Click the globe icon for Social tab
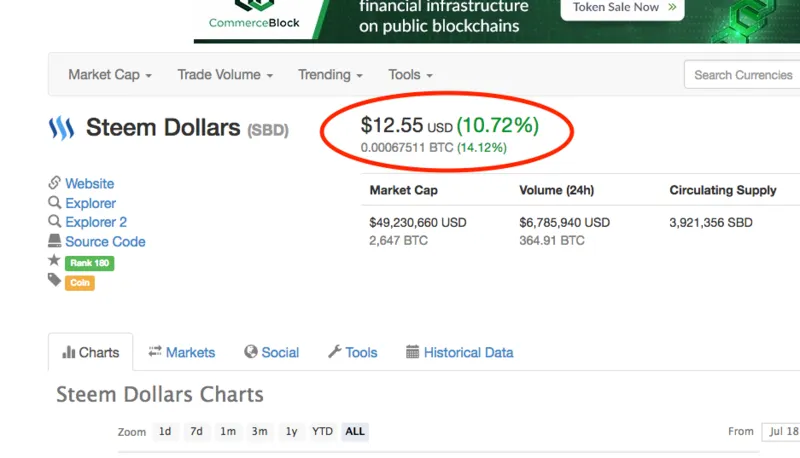The height and width of the screenshot is (458, 800). (x=251, y=351)
